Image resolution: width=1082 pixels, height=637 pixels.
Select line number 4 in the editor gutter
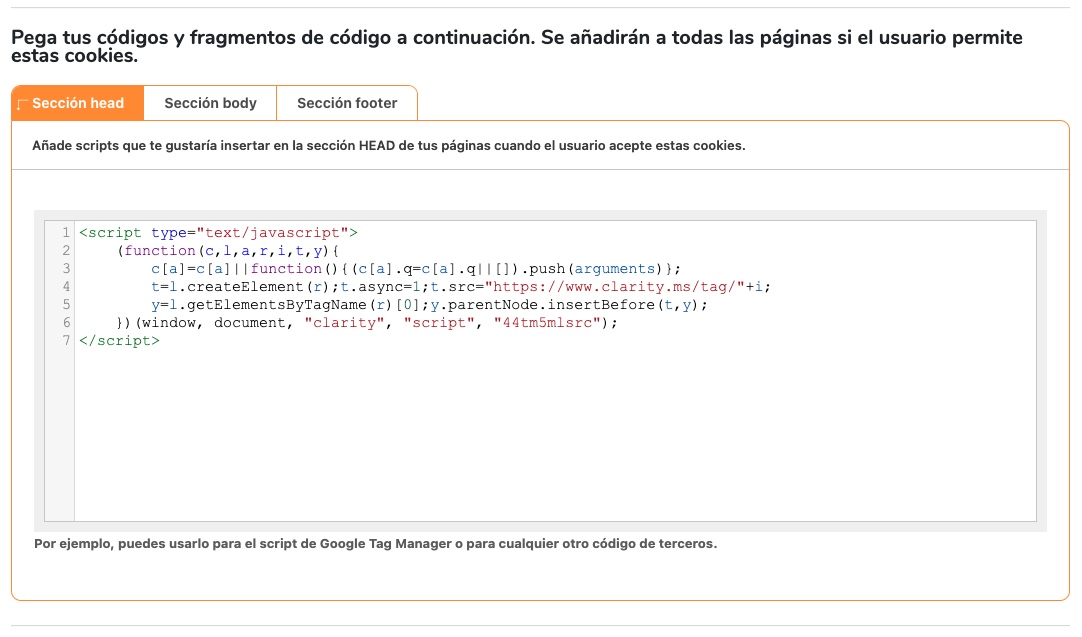66,287
